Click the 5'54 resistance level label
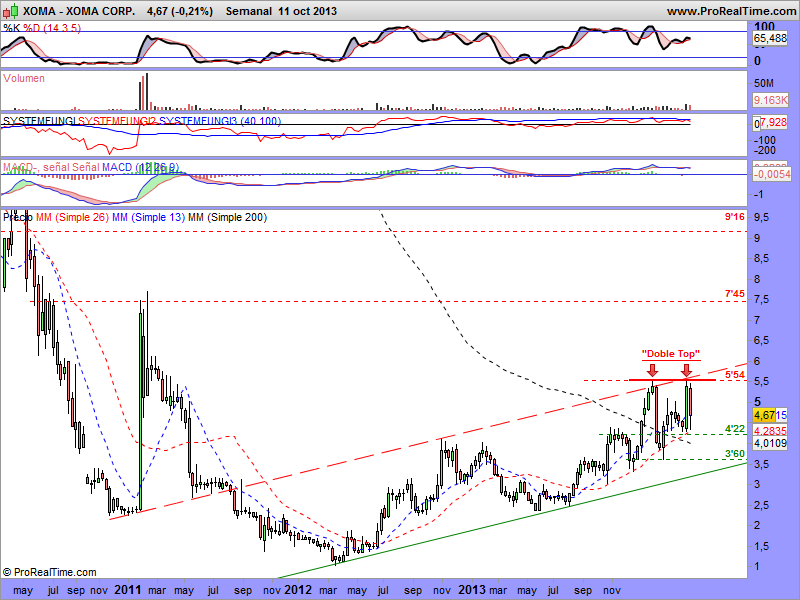The width and height of the screenshot is (800, 600). (735, 375)
